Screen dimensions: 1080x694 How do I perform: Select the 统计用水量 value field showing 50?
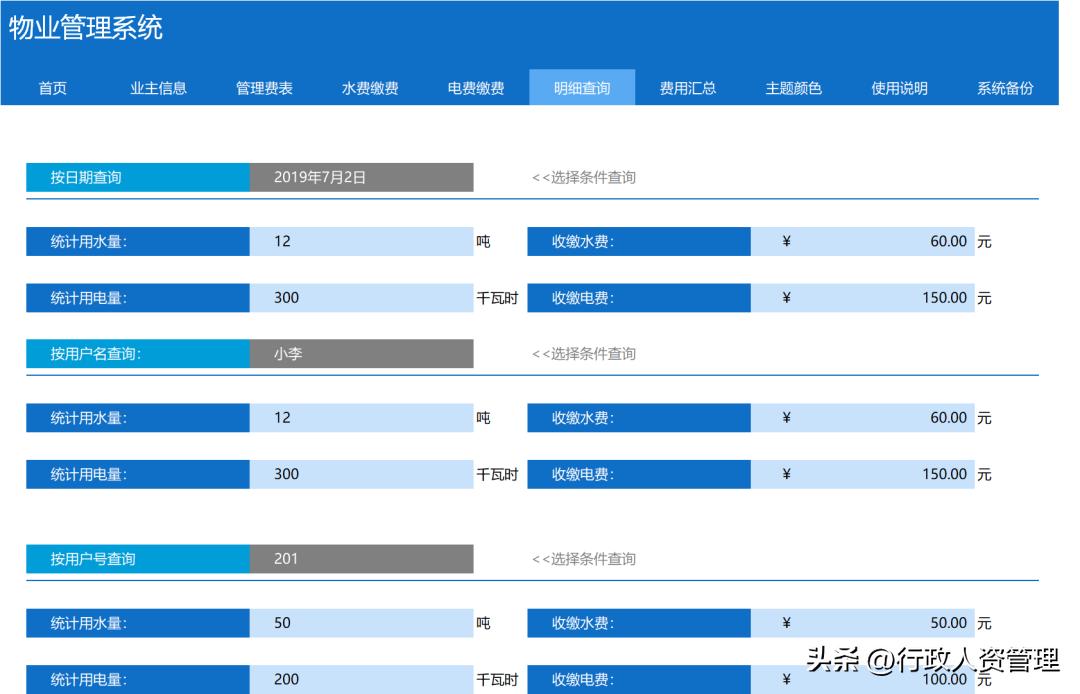(360, 622)
